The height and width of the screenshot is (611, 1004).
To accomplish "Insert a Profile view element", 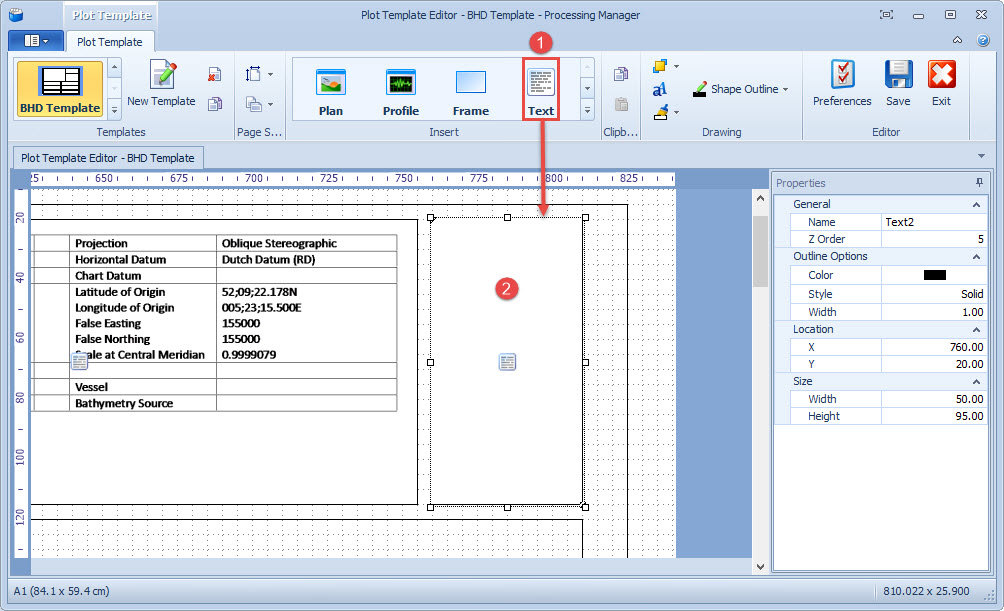I will [x=400, y=91].
